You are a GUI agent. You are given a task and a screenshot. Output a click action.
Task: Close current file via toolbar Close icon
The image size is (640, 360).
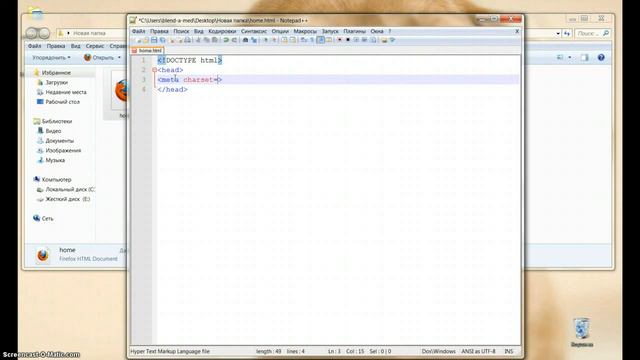pyautogui.click(x=172, y=40)
